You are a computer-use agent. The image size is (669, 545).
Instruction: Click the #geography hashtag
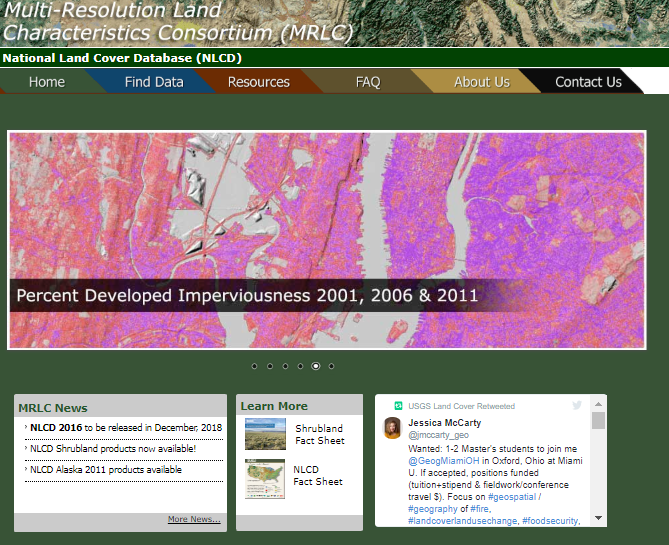click(x=433, y=509)
